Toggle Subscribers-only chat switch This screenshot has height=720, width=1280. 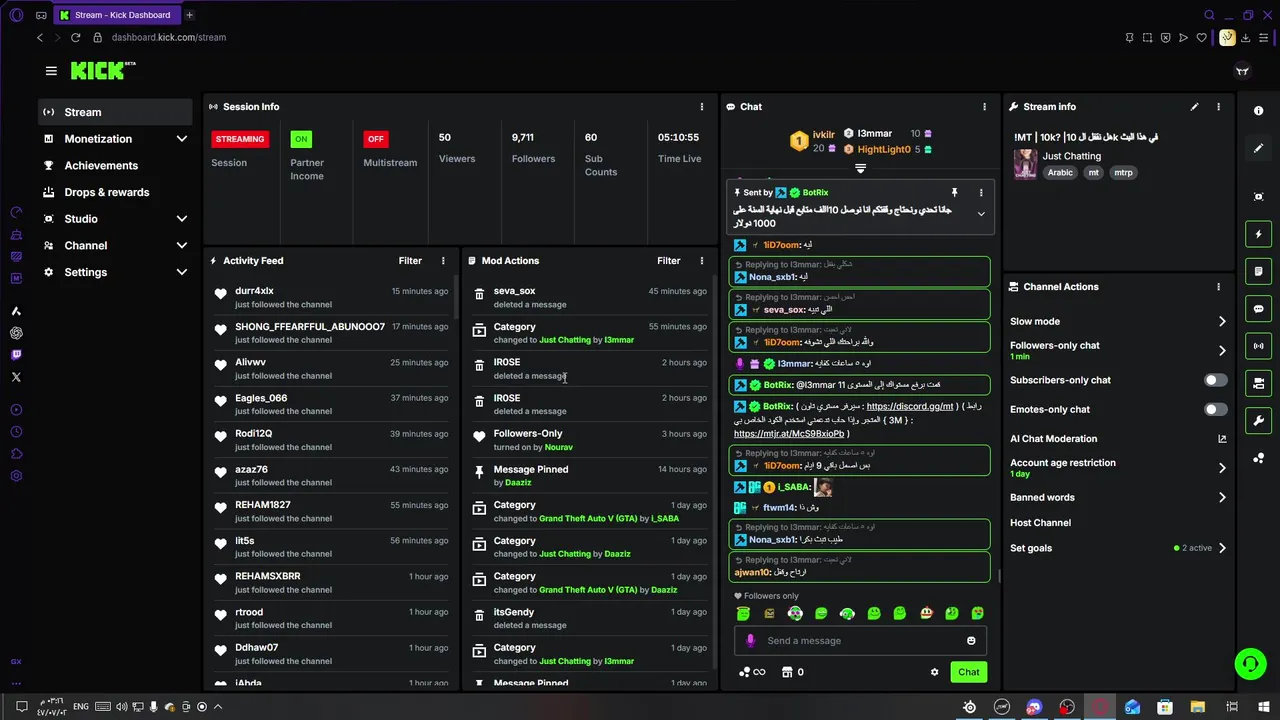1215,380
